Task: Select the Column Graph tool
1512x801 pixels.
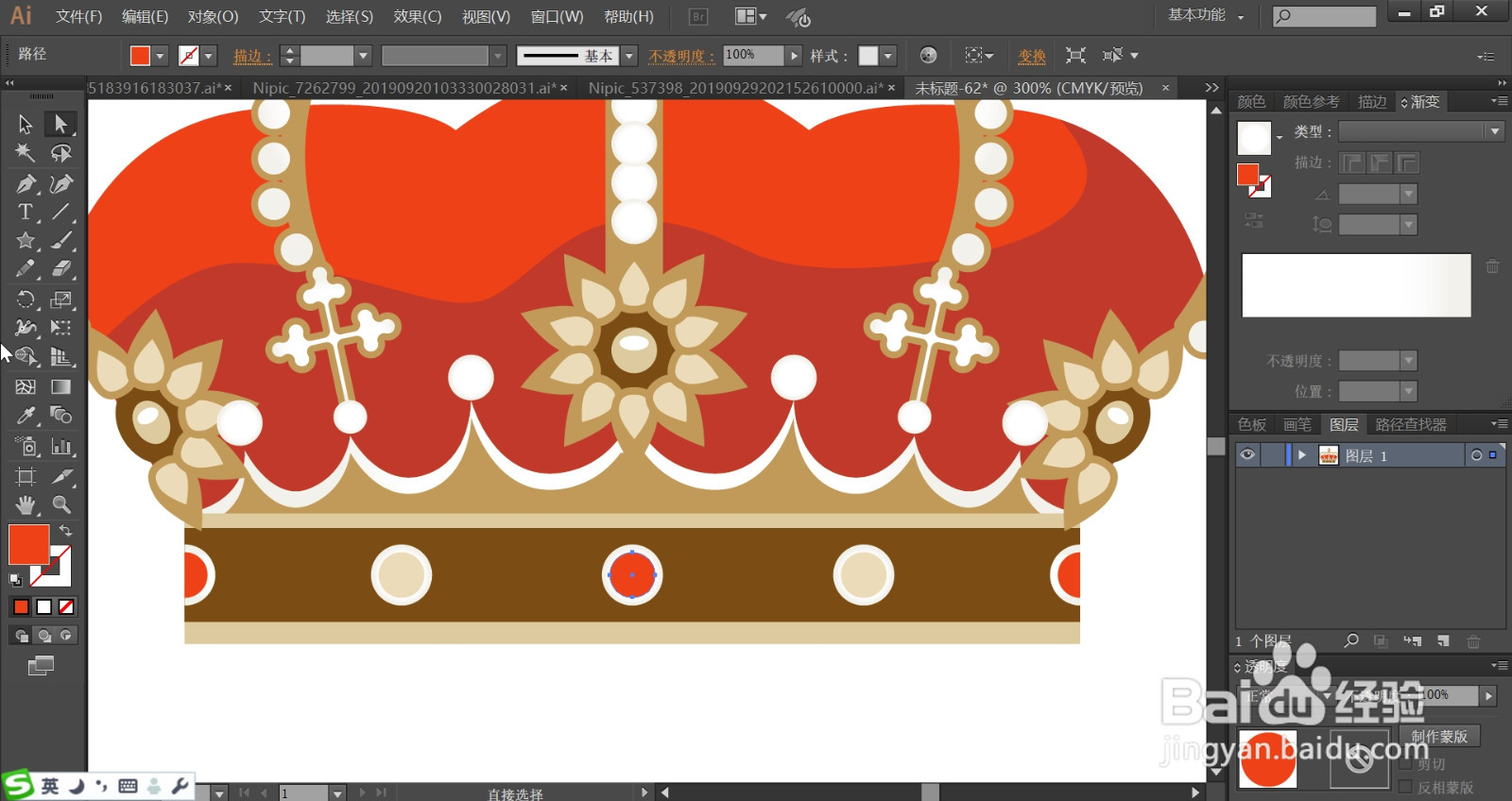Action: pos(60,447)
